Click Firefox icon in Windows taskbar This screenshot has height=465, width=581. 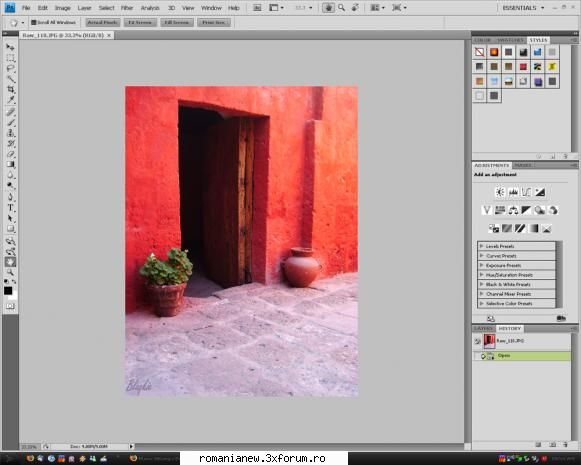[30, 459]
